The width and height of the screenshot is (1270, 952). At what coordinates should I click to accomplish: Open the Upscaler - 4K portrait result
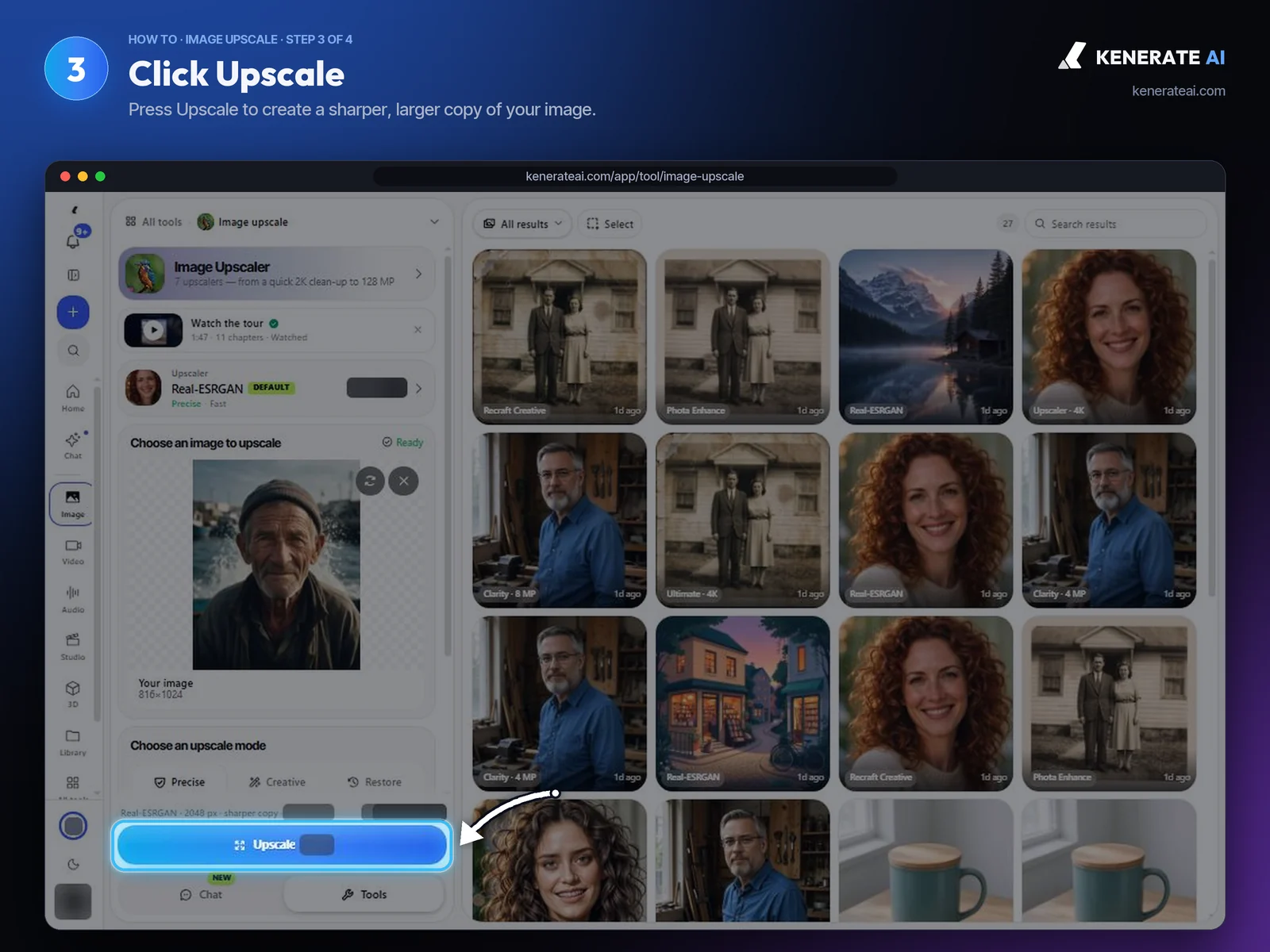(1109, 336)
